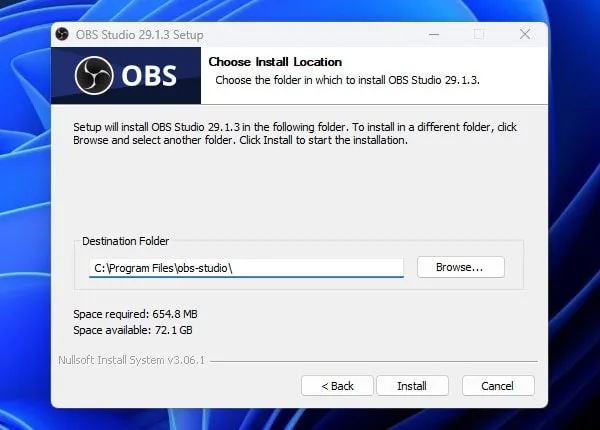Click 'OBS Studio 29.1.3 Setup' window title
Screen dimensions: 600x430
click(140, 35)
